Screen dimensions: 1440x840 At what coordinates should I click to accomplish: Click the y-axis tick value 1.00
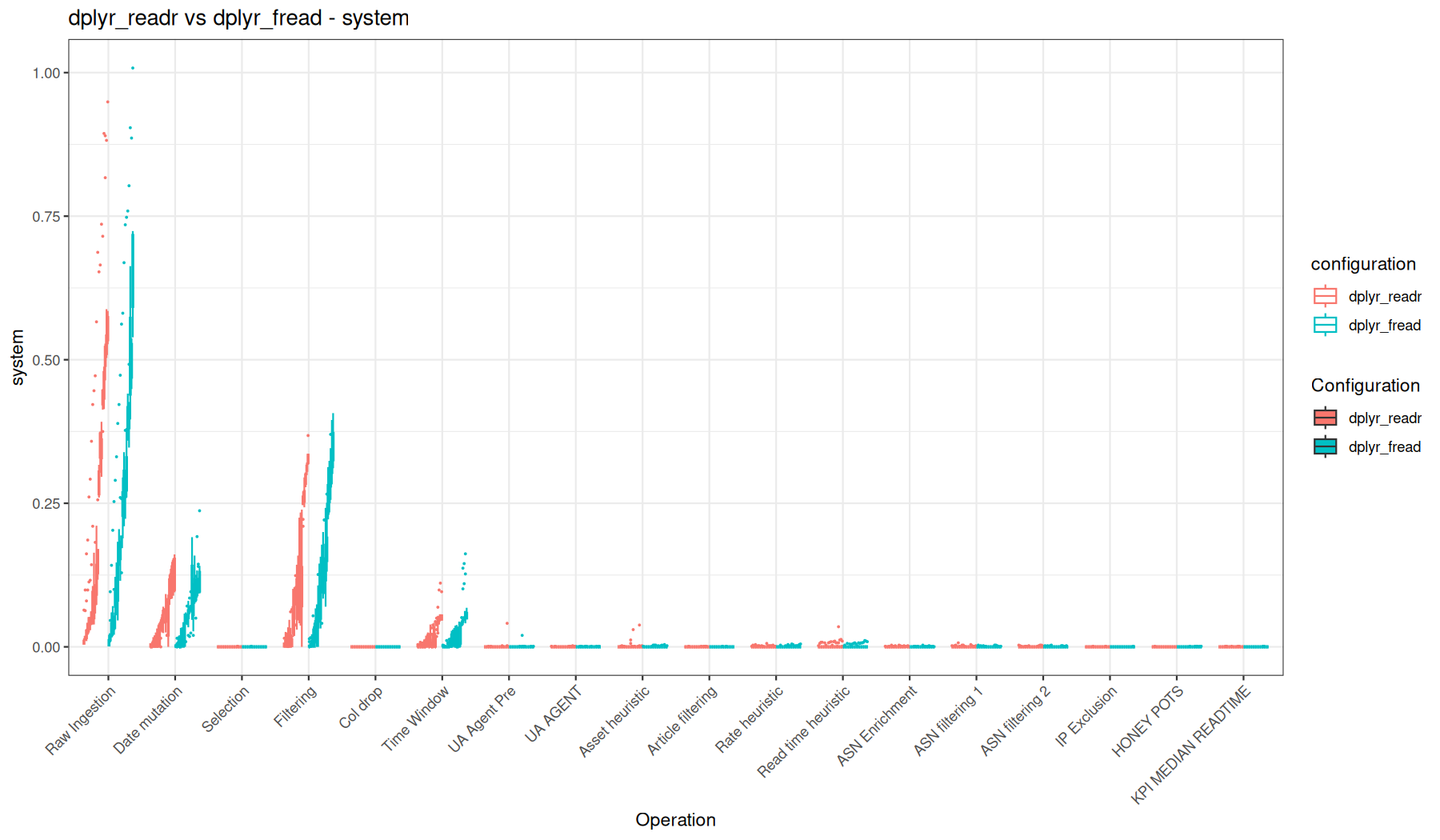click(46, 73)
